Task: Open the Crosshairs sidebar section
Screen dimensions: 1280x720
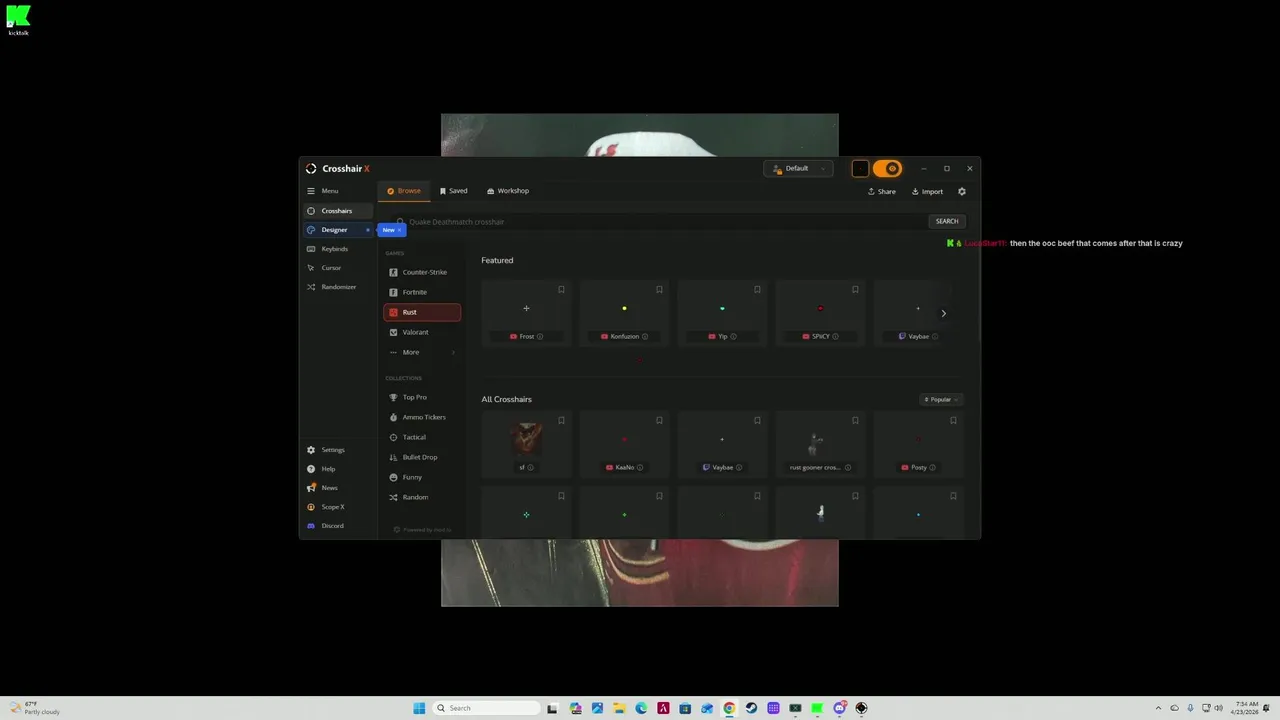Action: click(338, 211)
